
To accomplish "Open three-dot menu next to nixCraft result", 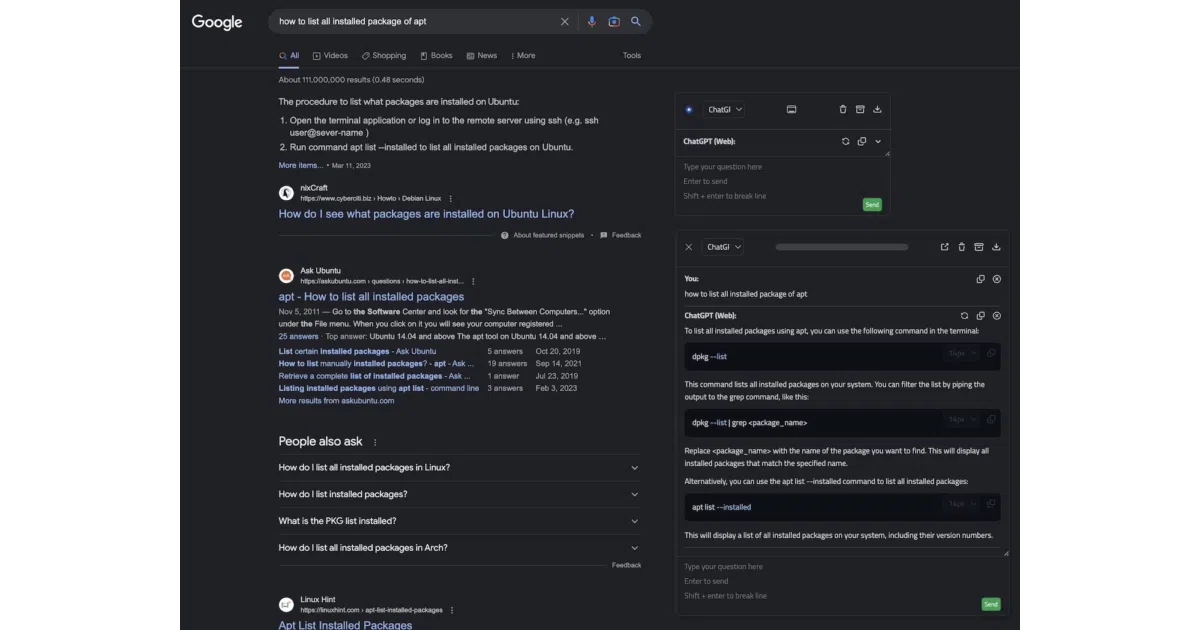I will coord(451,198).
